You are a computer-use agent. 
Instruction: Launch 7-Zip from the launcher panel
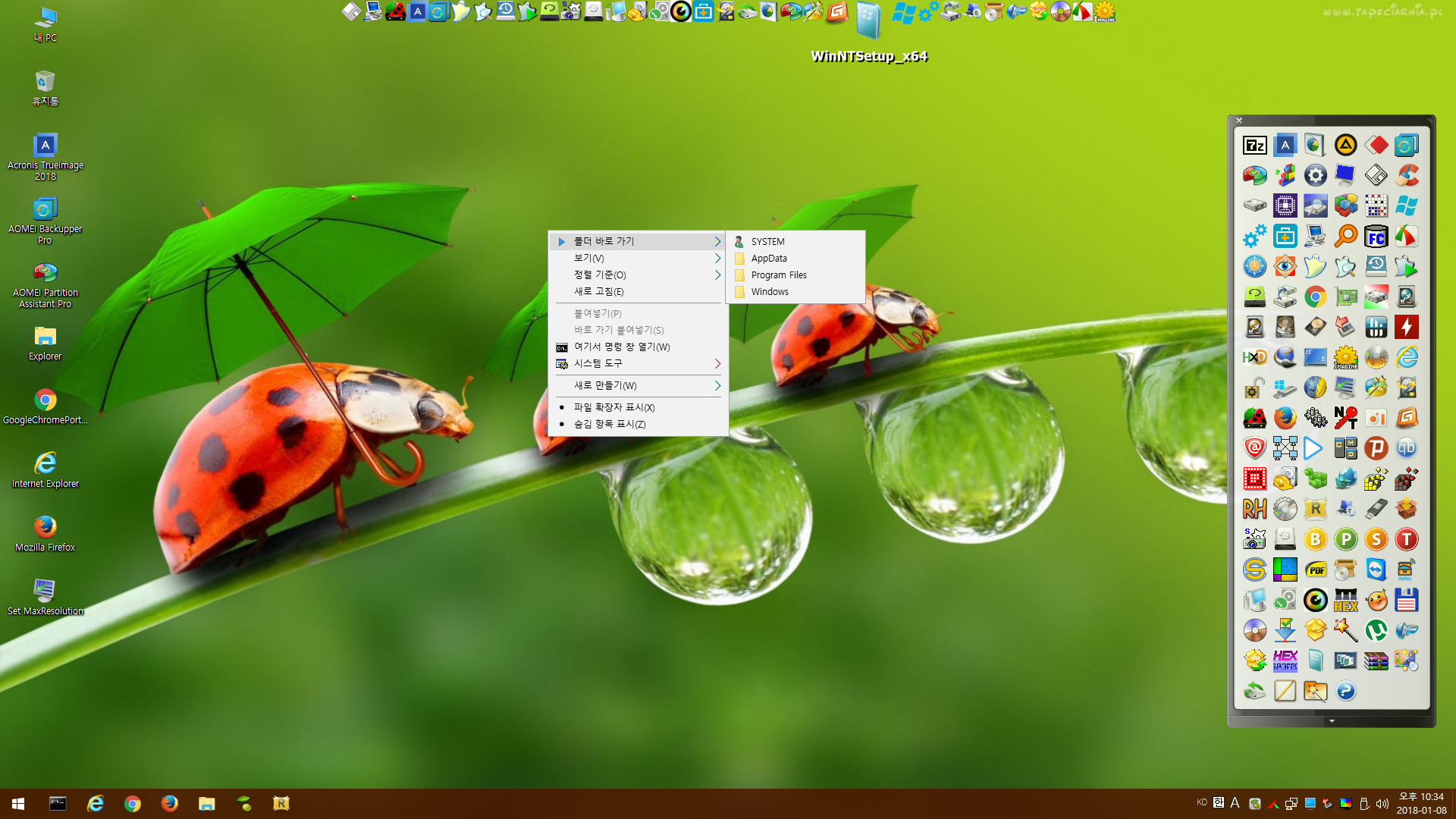(x=1254, y=145)
